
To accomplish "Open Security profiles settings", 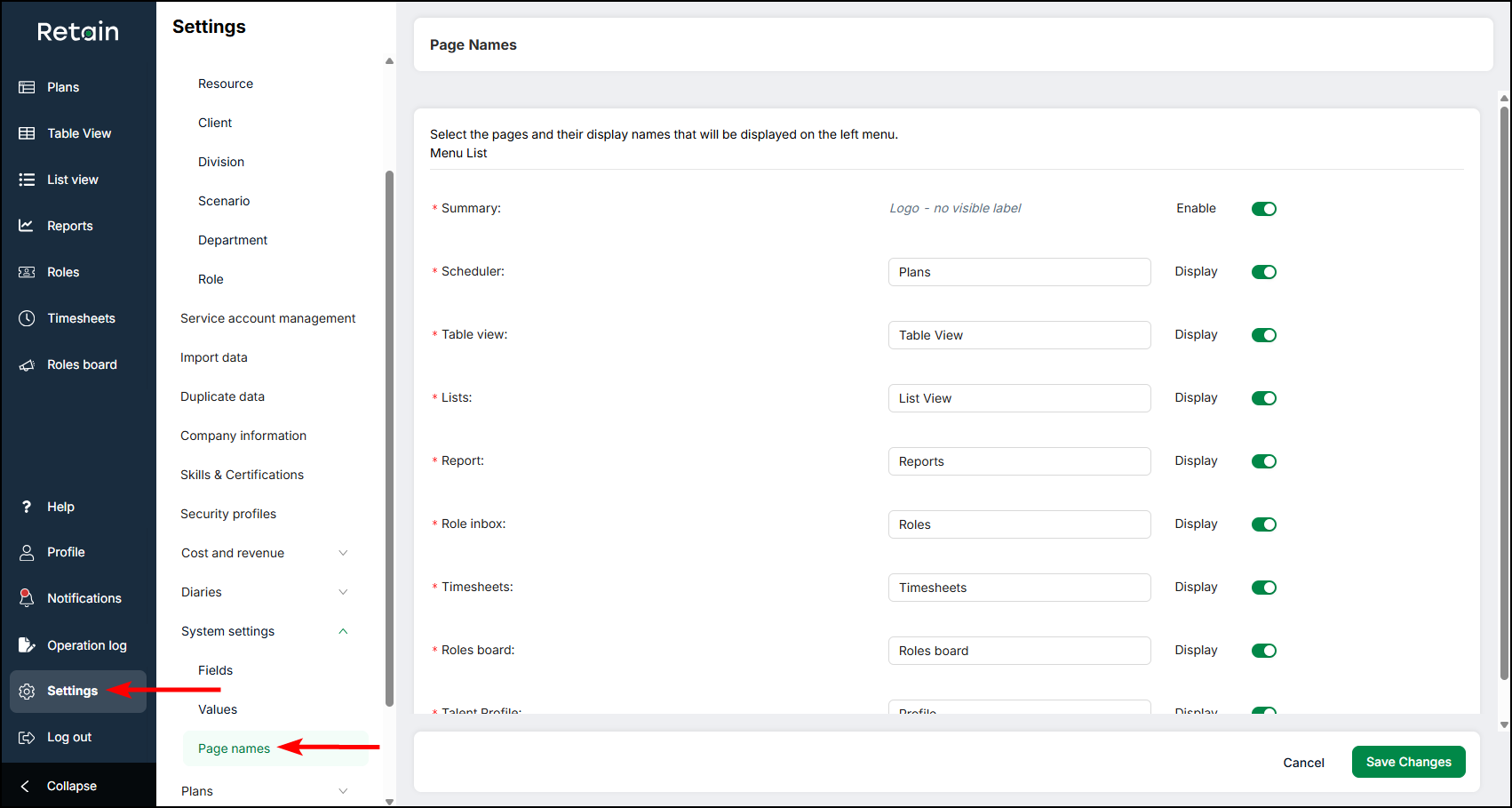I will pos(228,514).
